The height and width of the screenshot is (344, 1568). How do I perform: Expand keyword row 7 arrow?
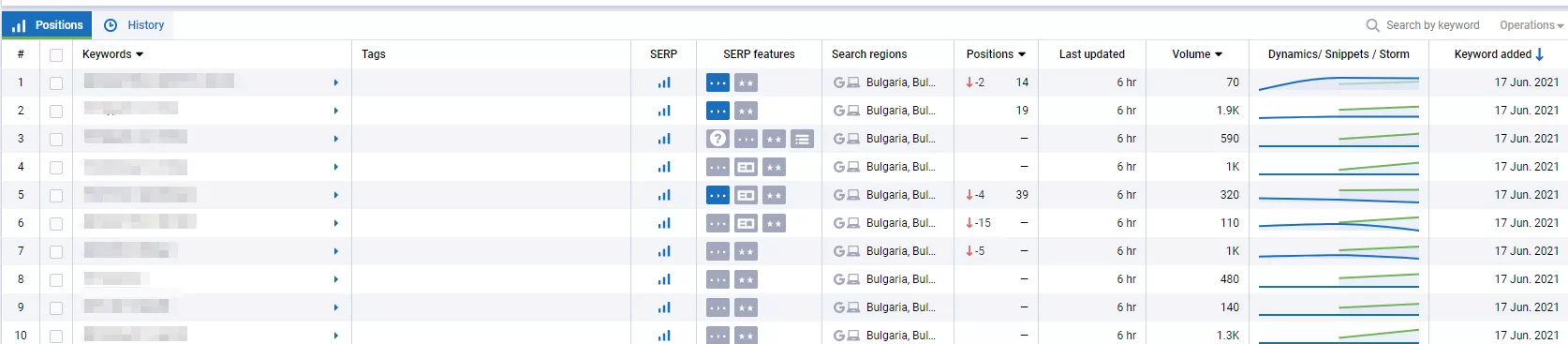click(336, 252)
